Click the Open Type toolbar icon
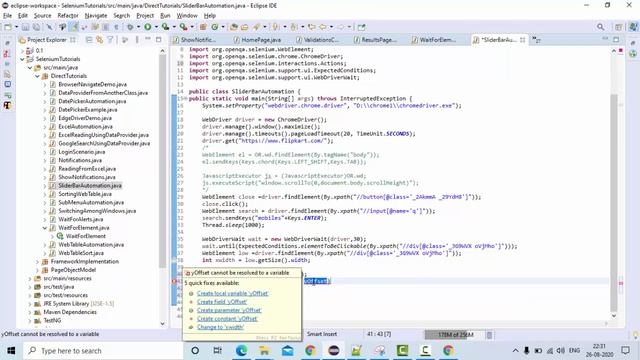This screenshot has height=360, width=640. [x=233, y=27]
